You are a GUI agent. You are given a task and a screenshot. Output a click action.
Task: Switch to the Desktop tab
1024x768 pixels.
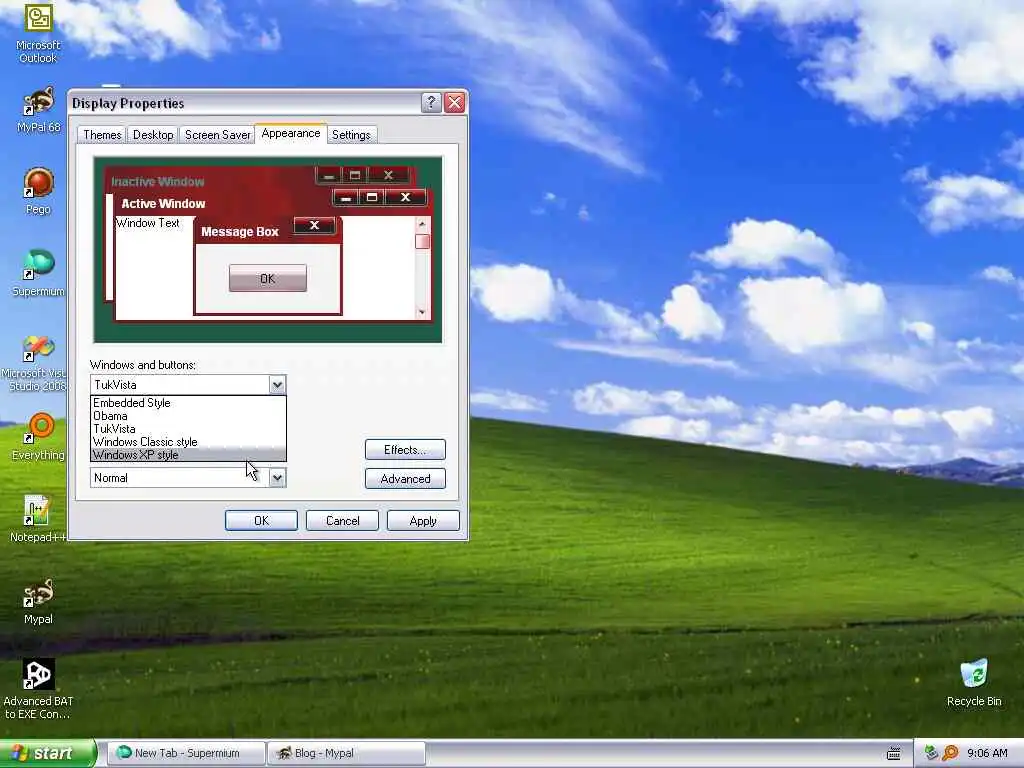tap(153, 135)
